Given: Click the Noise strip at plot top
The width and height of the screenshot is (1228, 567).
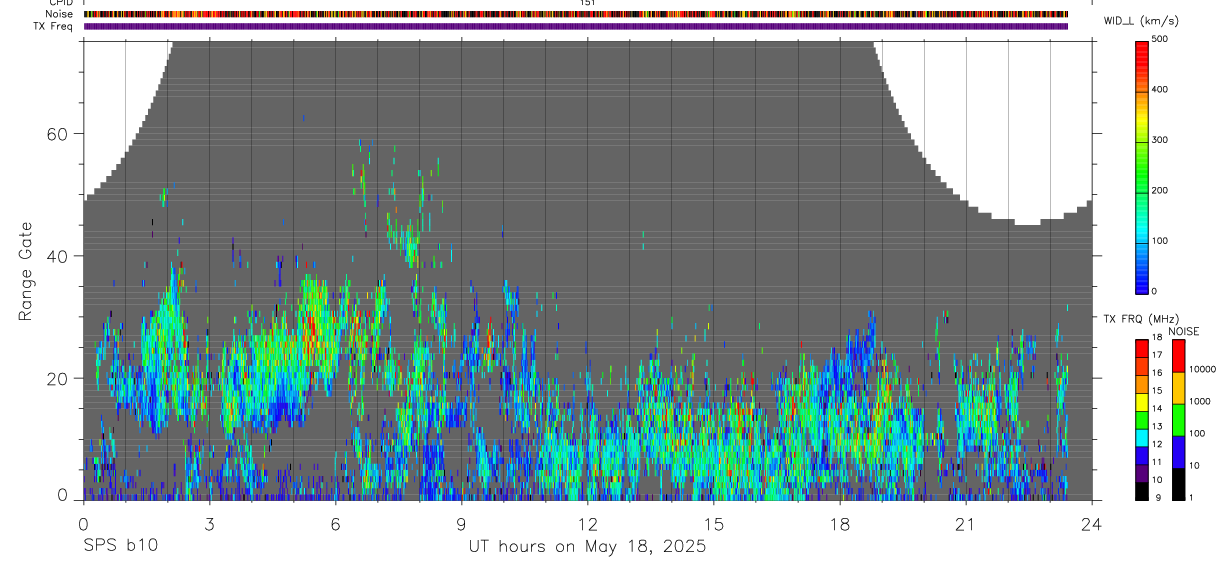Looking at the screenshot, I should (x=576, y=14).
